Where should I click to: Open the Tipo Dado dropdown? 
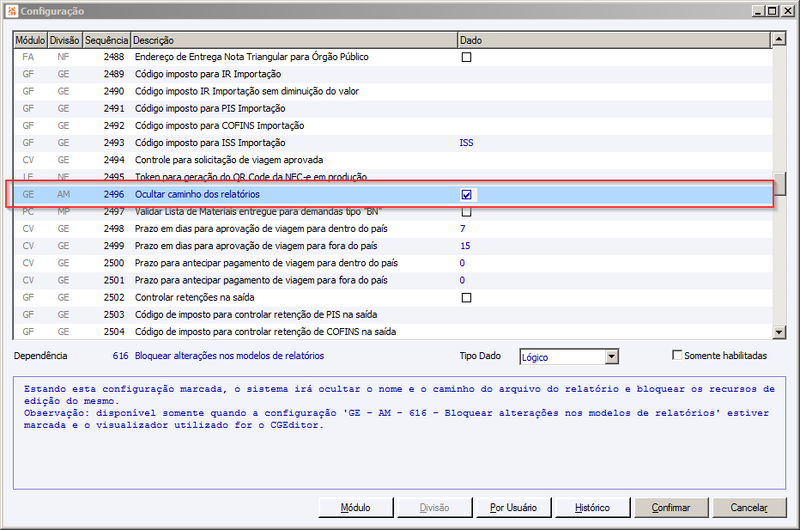612,357
